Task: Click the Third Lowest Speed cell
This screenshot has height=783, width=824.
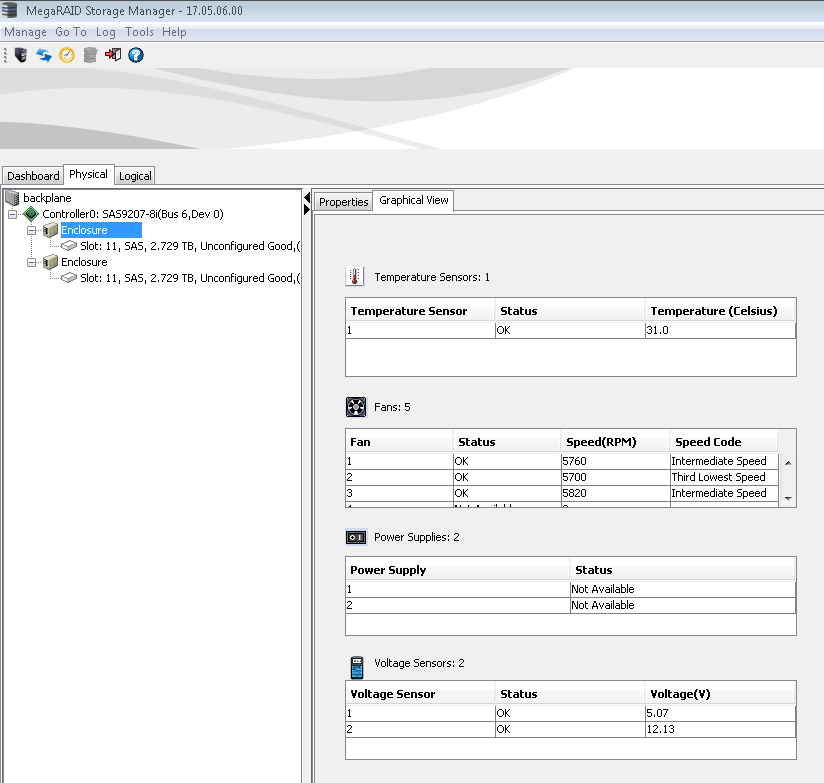Action: (724, 477)
